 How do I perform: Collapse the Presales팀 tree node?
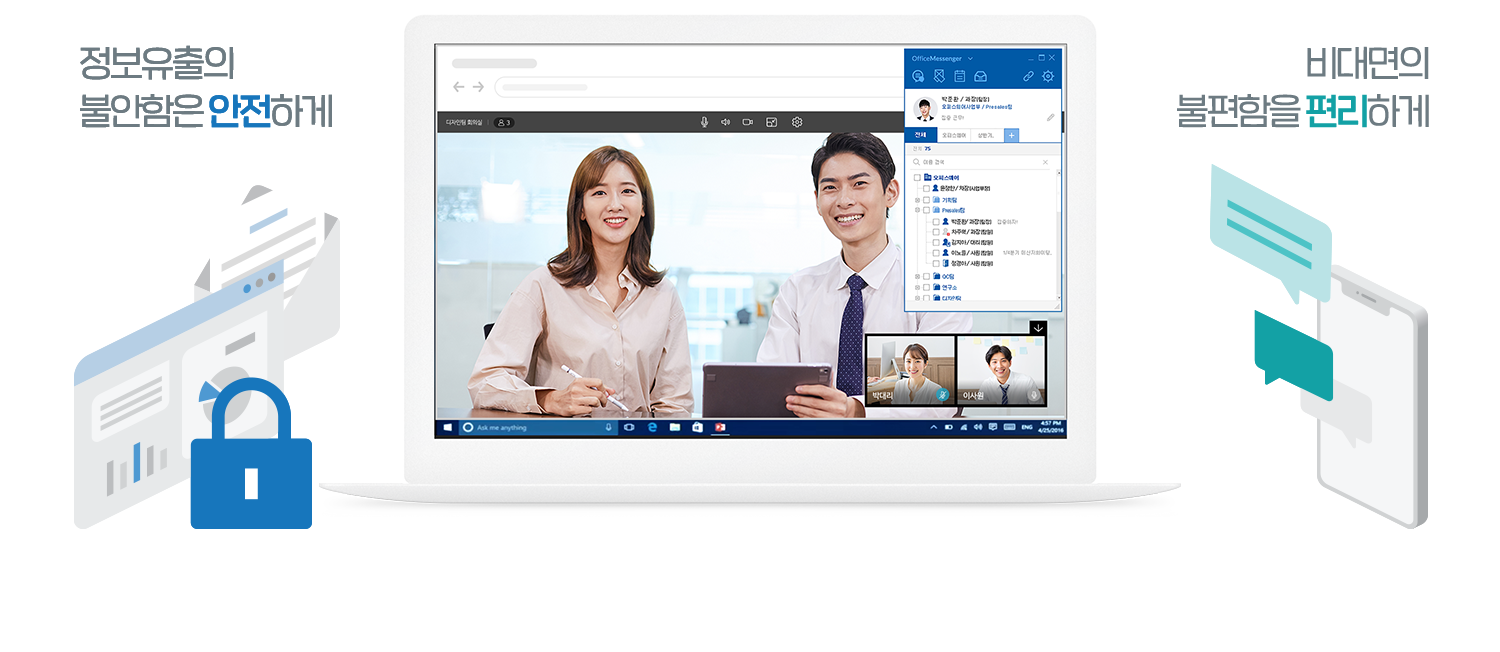click(917, 210)
